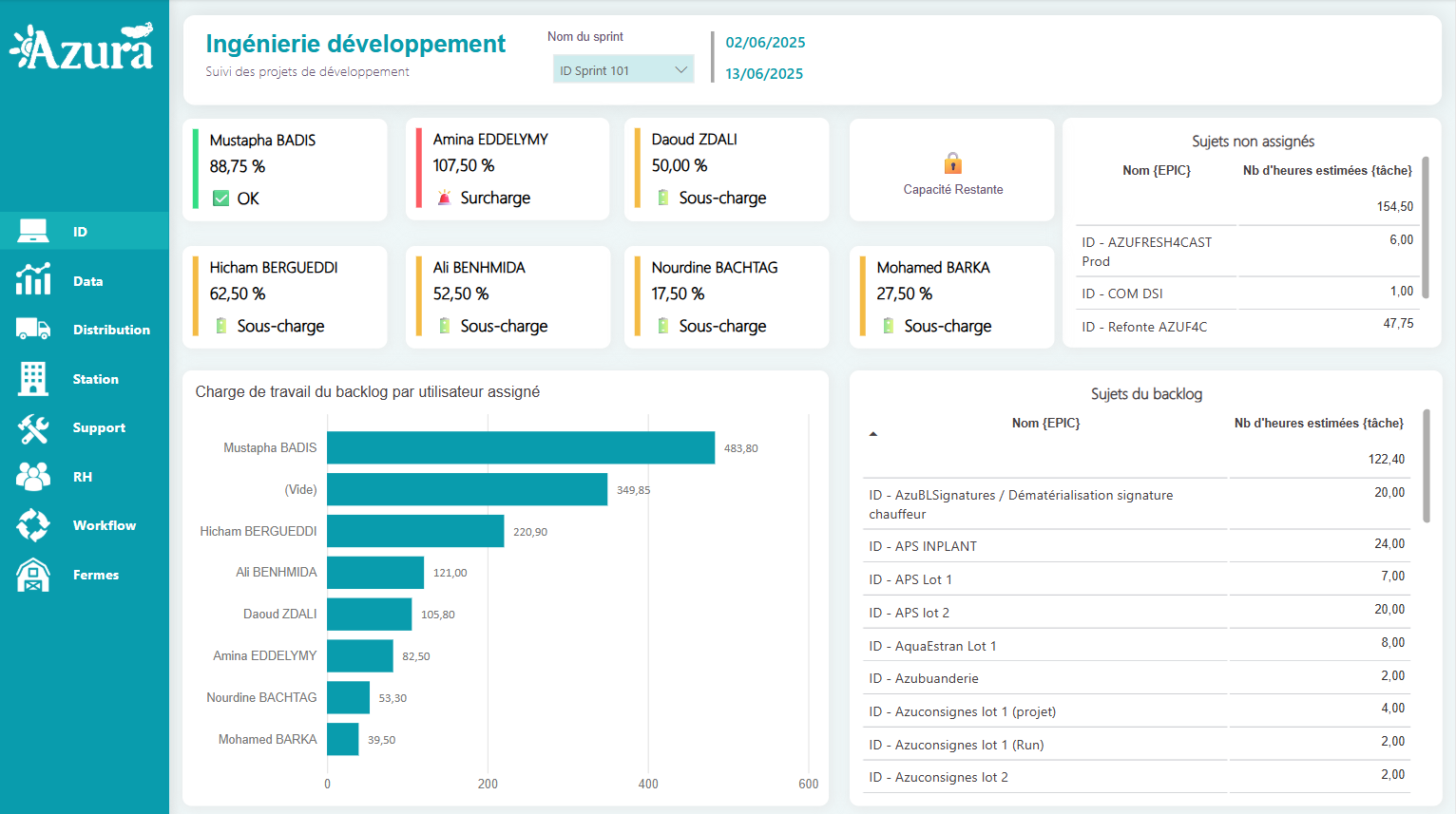The image size is (1456, 814).
Task: Click the Sujets non assignés scrollbar
Action: tap(1426, 228)
